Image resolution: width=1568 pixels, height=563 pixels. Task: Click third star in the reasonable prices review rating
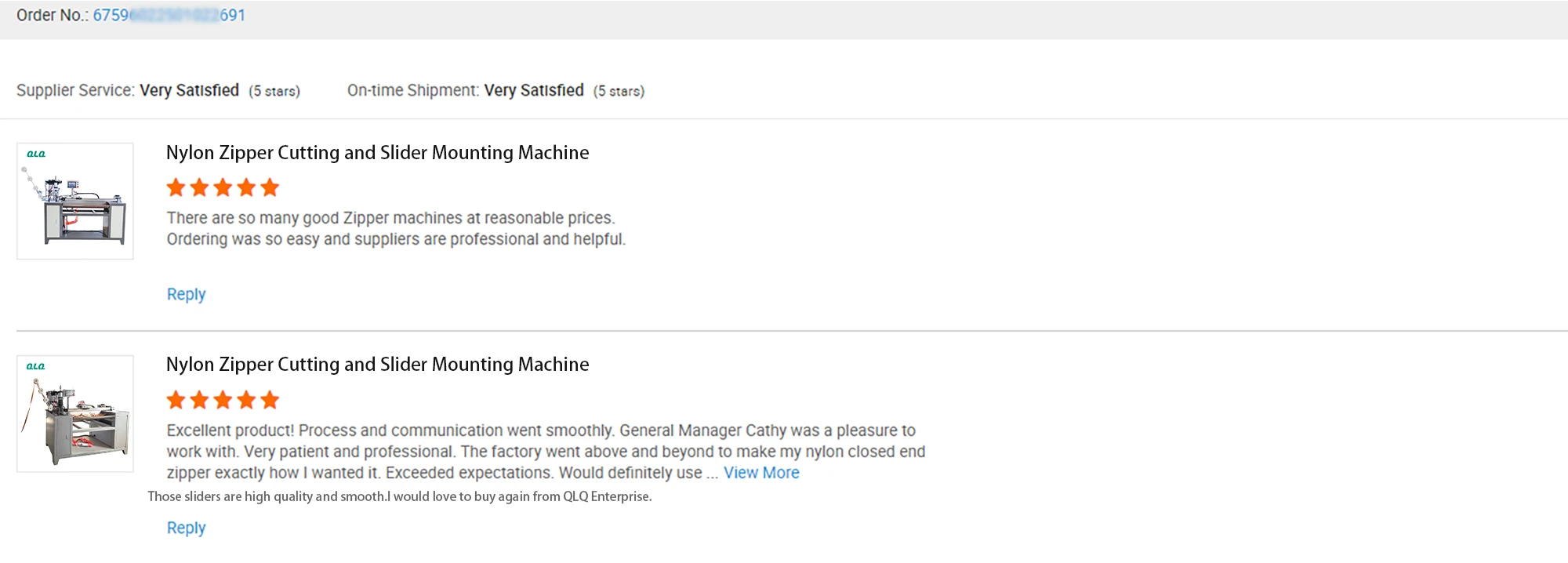(x=223, y=187)
